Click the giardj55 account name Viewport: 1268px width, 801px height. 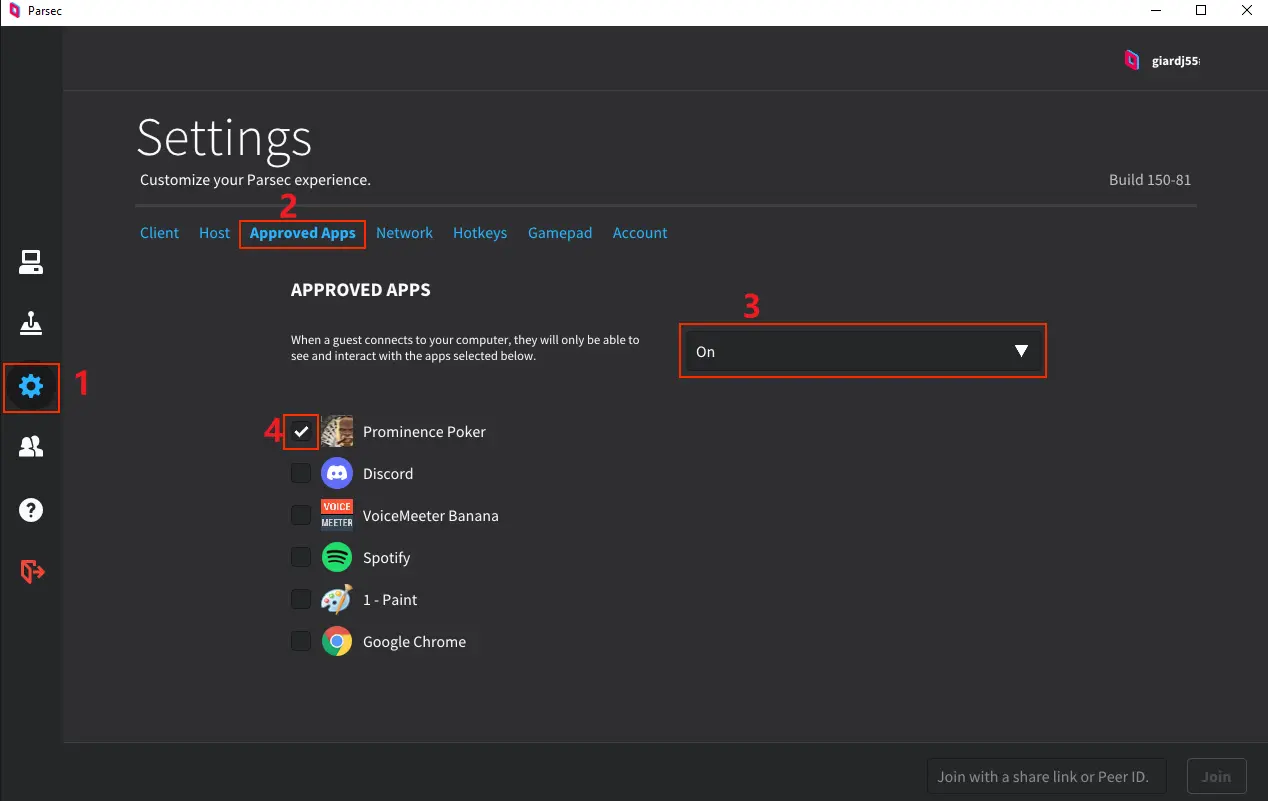(x=1174, y=60)
